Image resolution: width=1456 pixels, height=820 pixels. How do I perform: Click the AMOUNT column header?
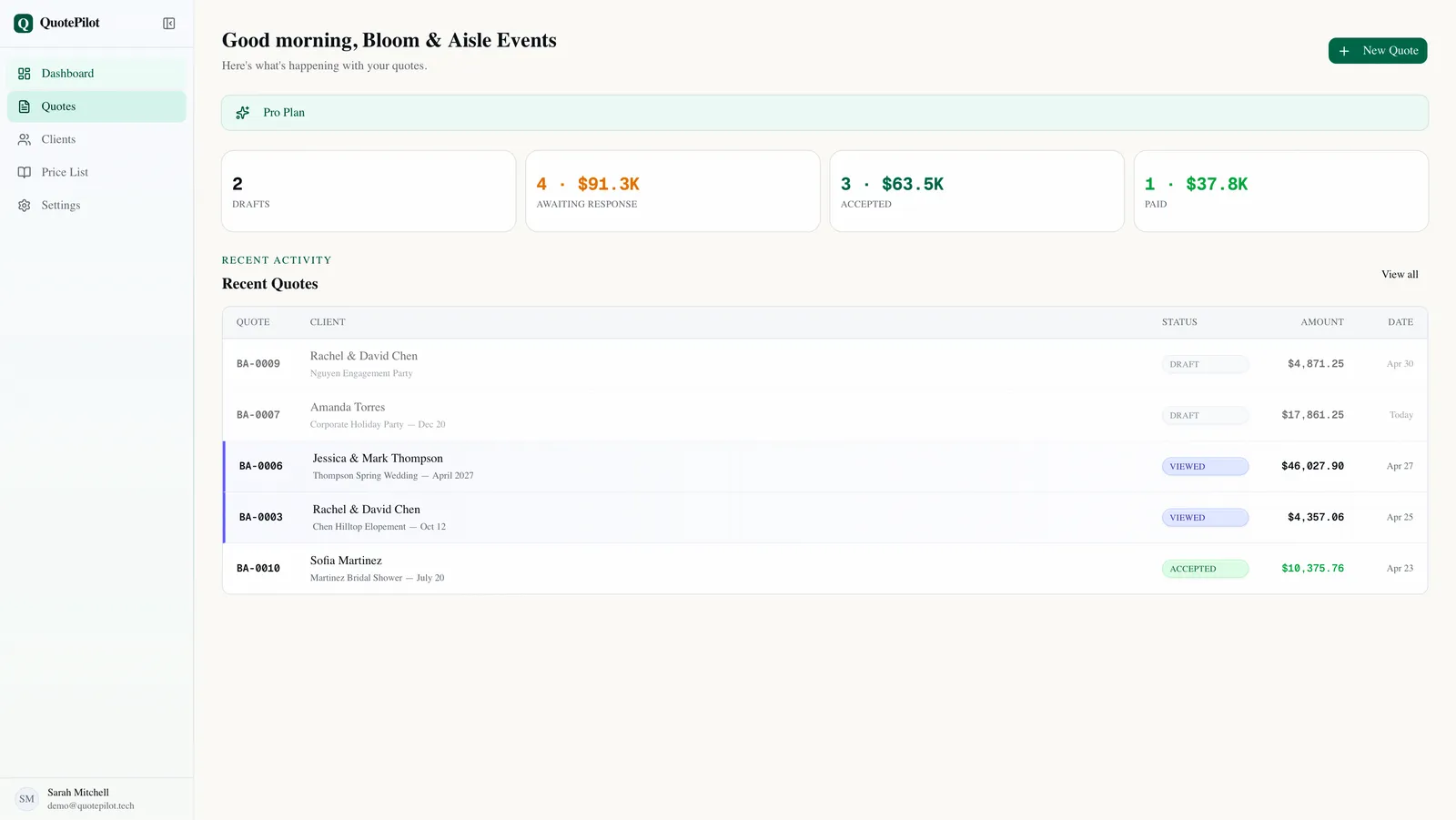(1322, 322)
